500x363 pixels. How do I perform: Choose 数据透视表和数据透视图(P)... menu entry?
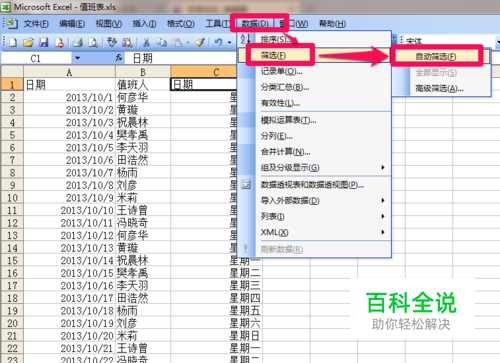coord(314,184)
